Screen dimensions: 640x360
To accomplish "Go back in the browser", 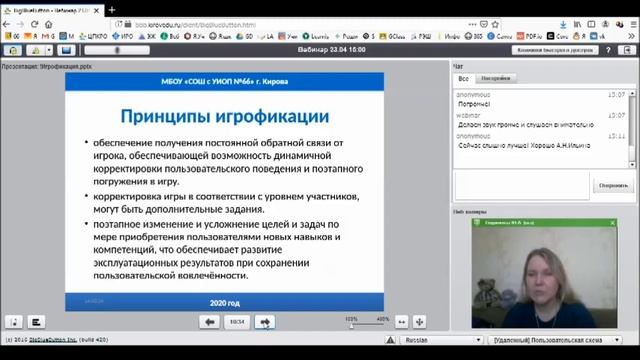I will (7, 24).
